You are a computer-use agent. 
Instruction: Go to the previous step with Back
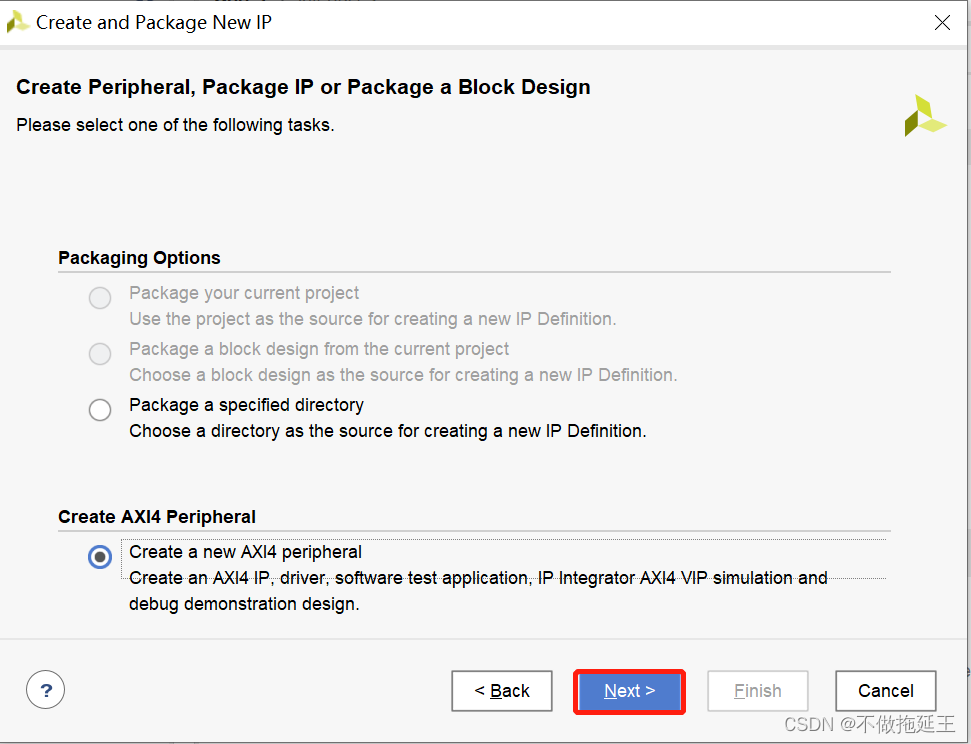coord(502,691)
